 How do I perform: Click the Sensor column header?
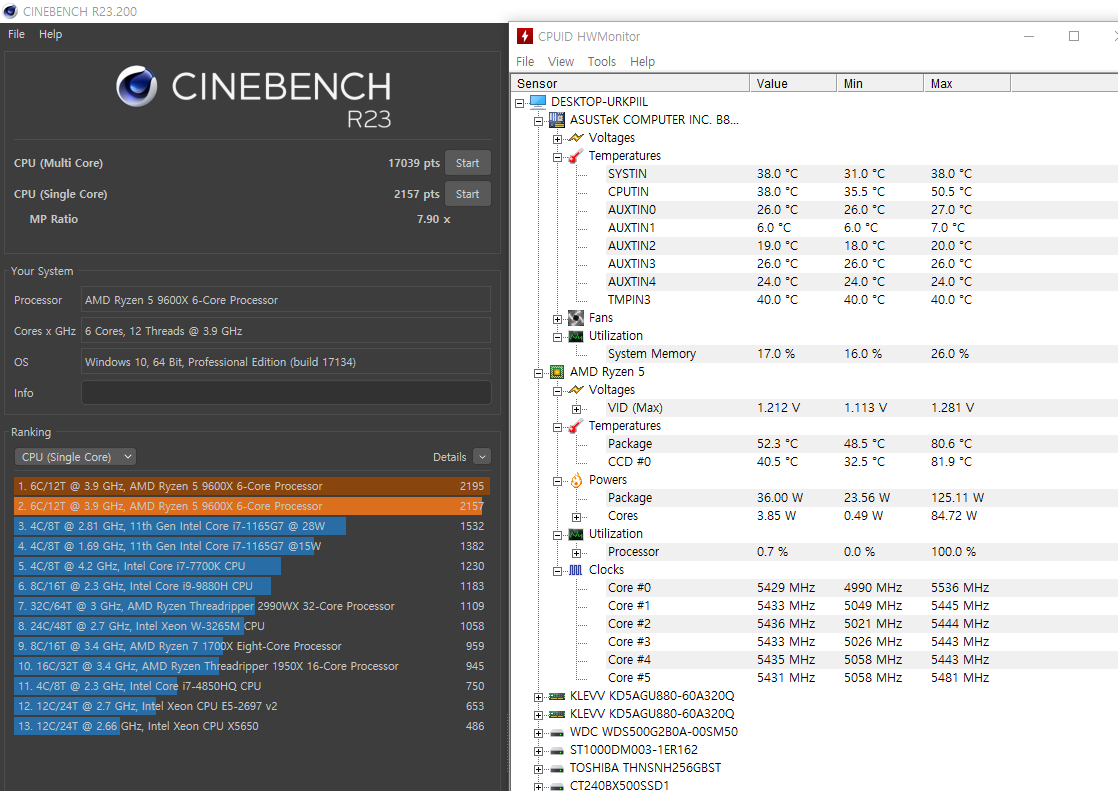pyautogui.click(x=630, y=83)
